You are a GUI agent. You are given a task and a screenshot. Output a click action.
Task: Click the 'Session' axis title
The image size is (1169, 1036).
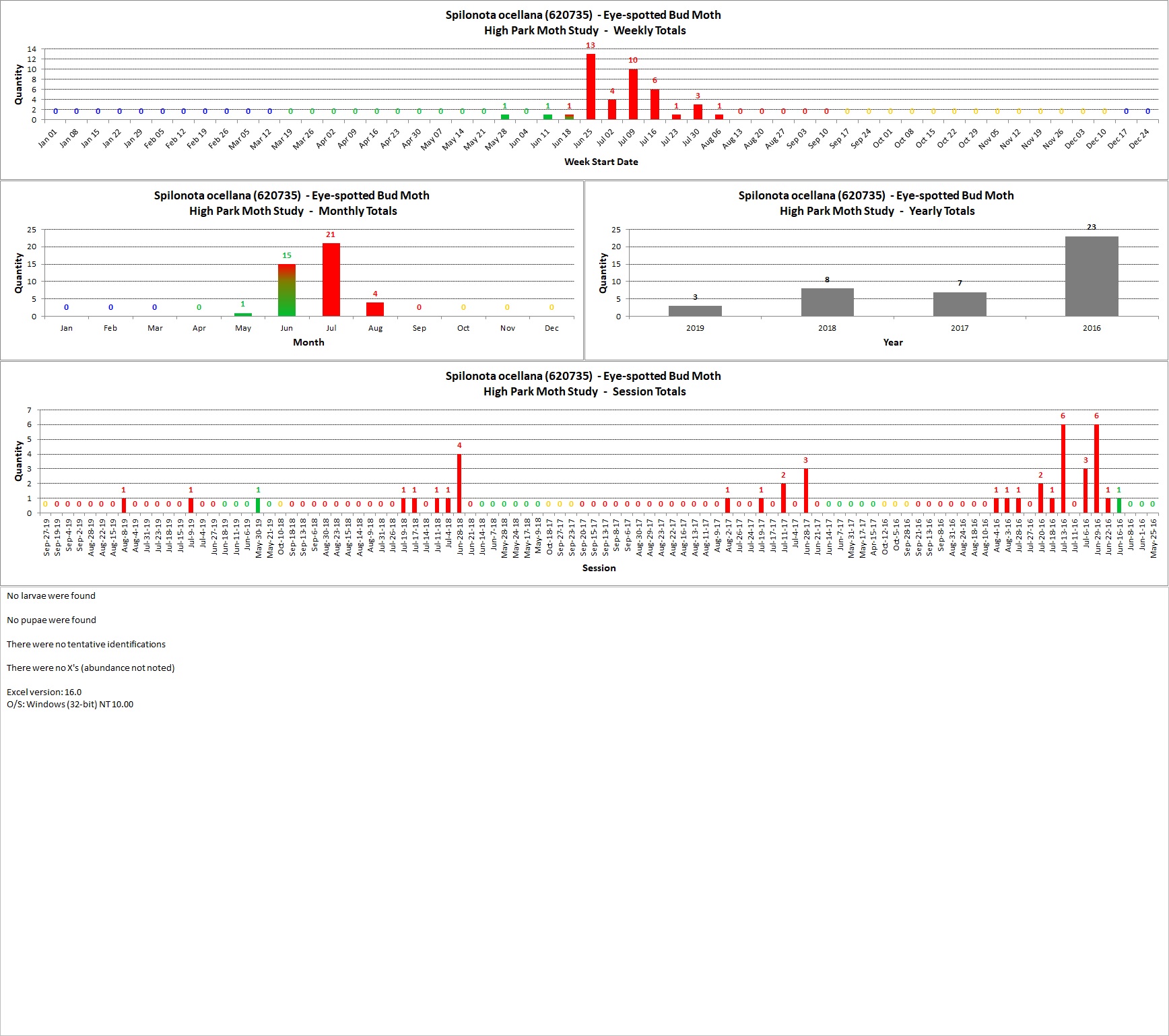click(599, 568)
